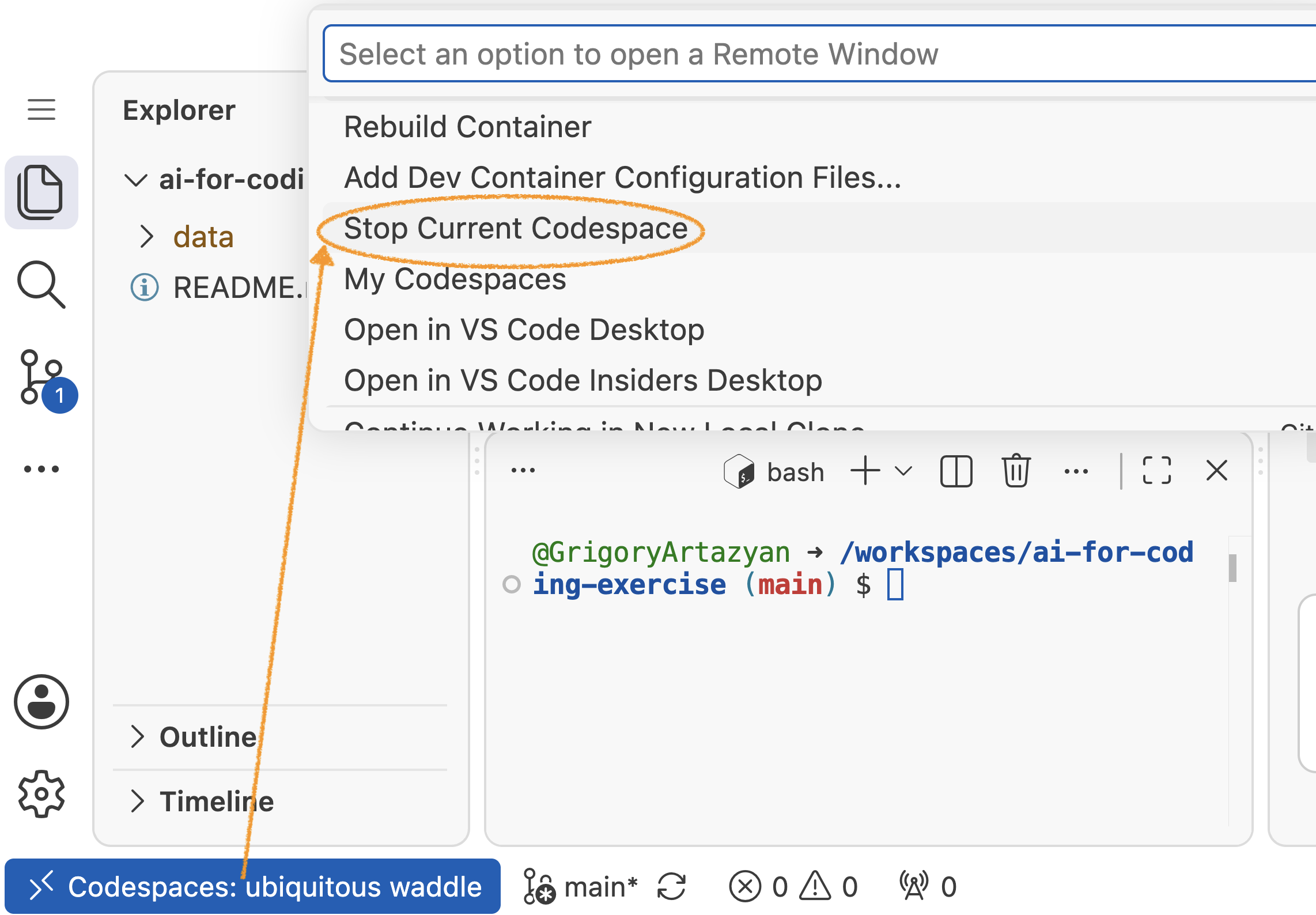
Task: Create a new terminal with plus
Action: coord(865,471)
